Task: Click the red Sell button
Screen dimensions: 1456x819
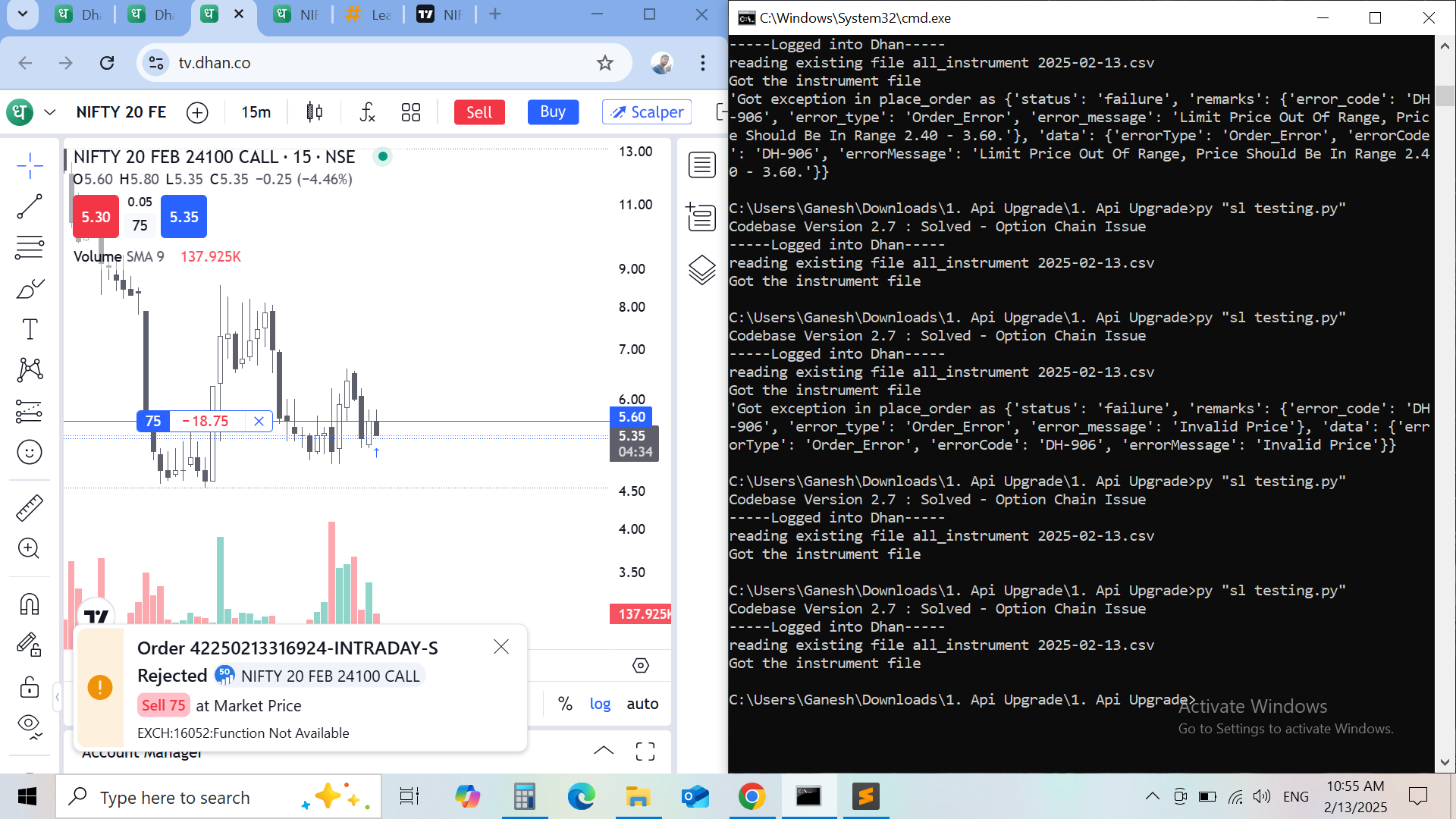Action: [479, 112]
